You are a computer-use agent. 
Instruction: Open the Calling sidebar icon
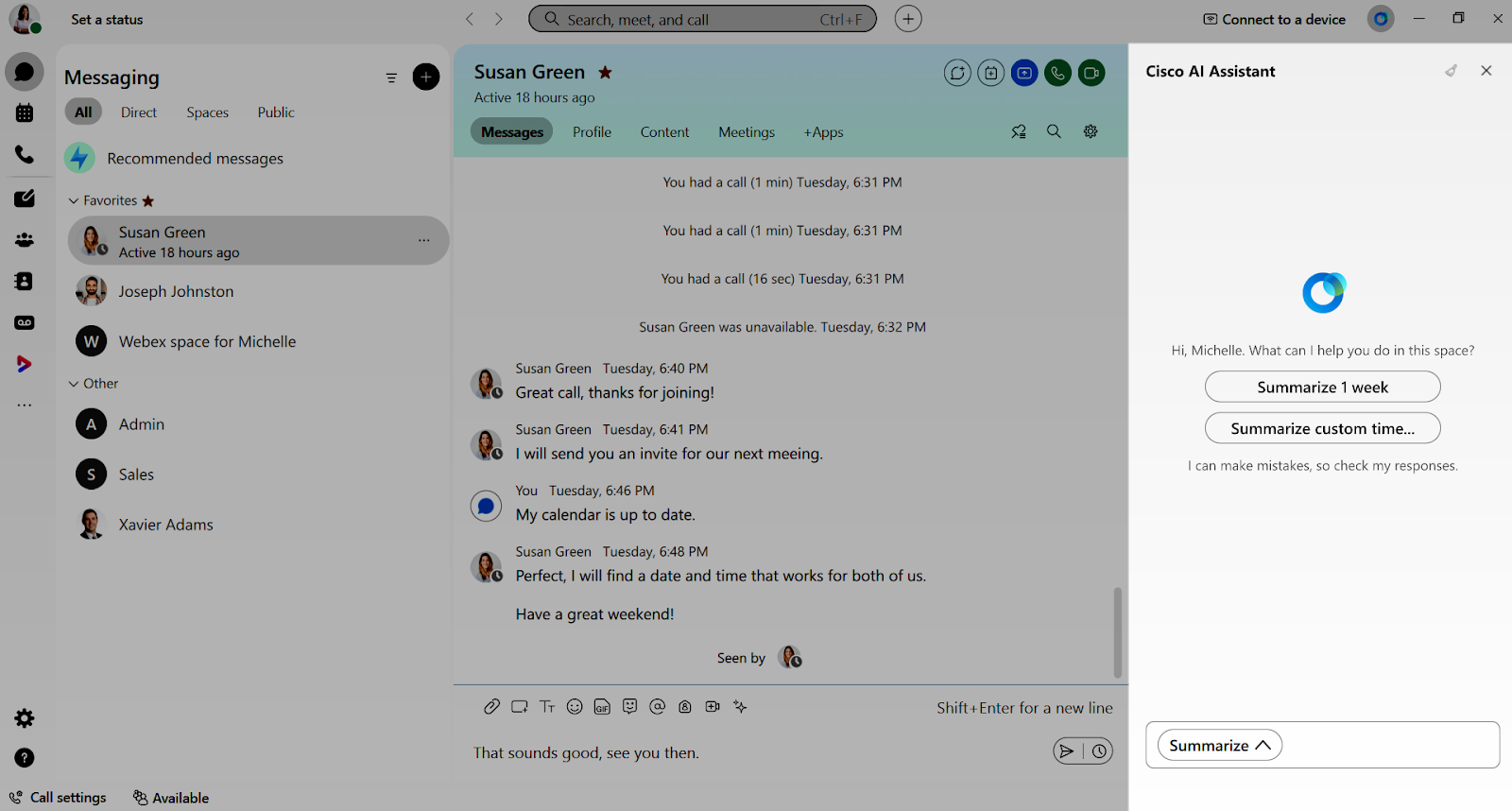pyautogui.click(x=25, y=154)
